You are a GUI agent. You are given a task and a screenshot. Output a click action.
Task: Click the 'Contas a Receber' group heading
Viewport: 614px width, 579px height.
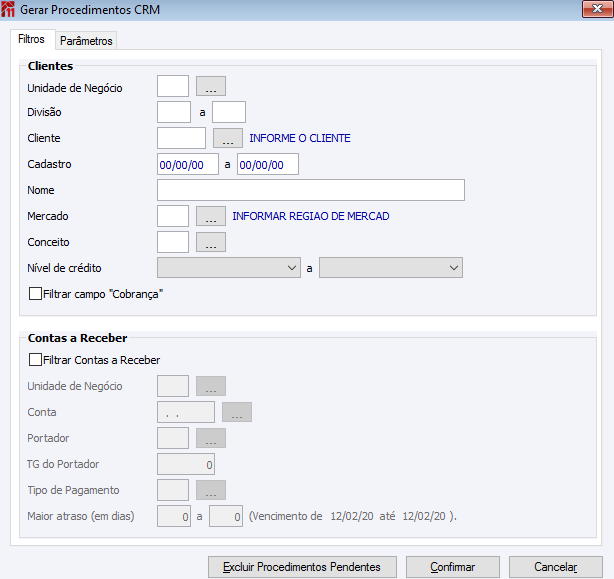pos(77,338)
